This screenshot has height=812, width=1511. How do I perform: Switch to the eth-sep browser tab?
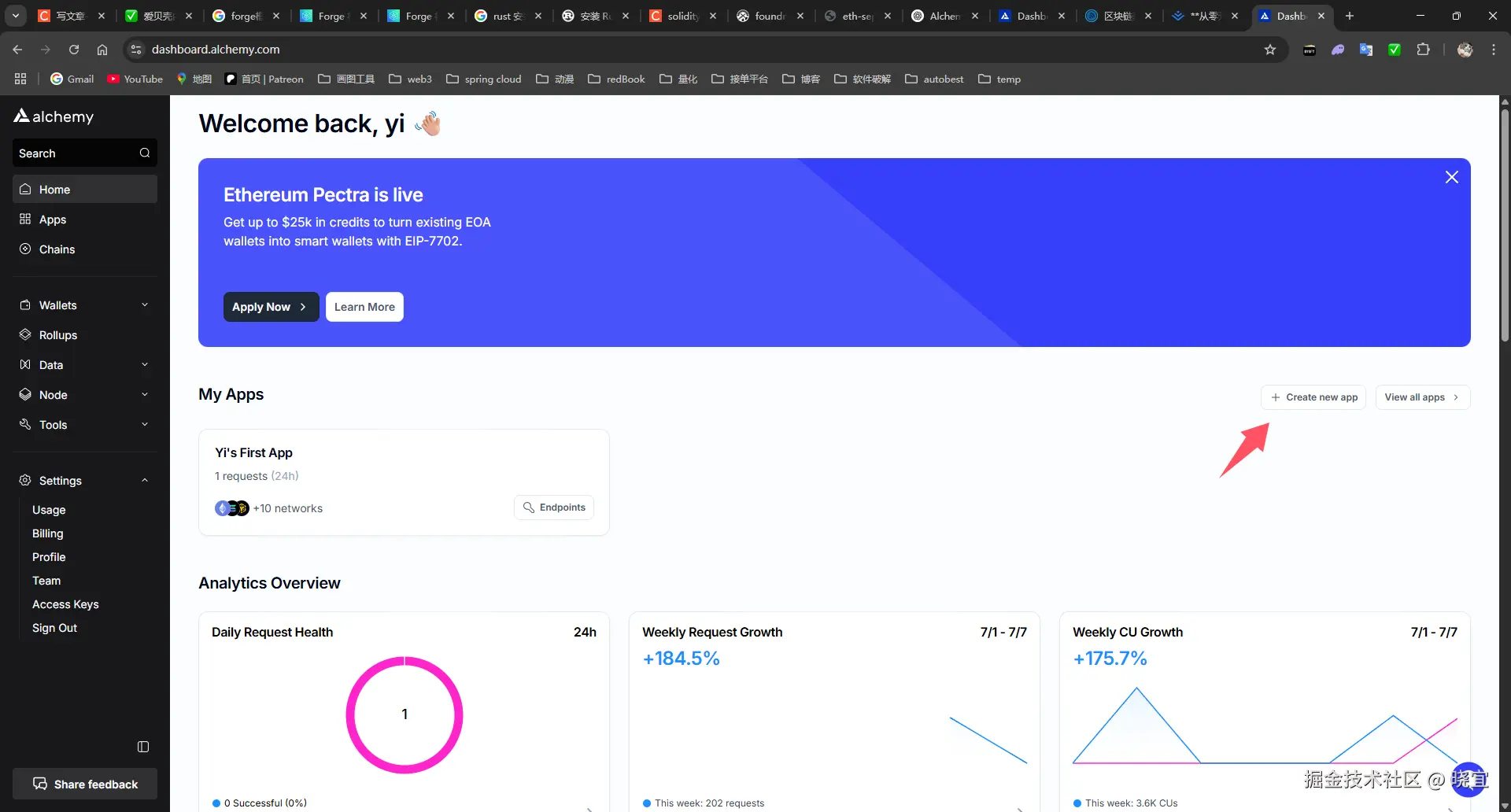coord(856,16)
